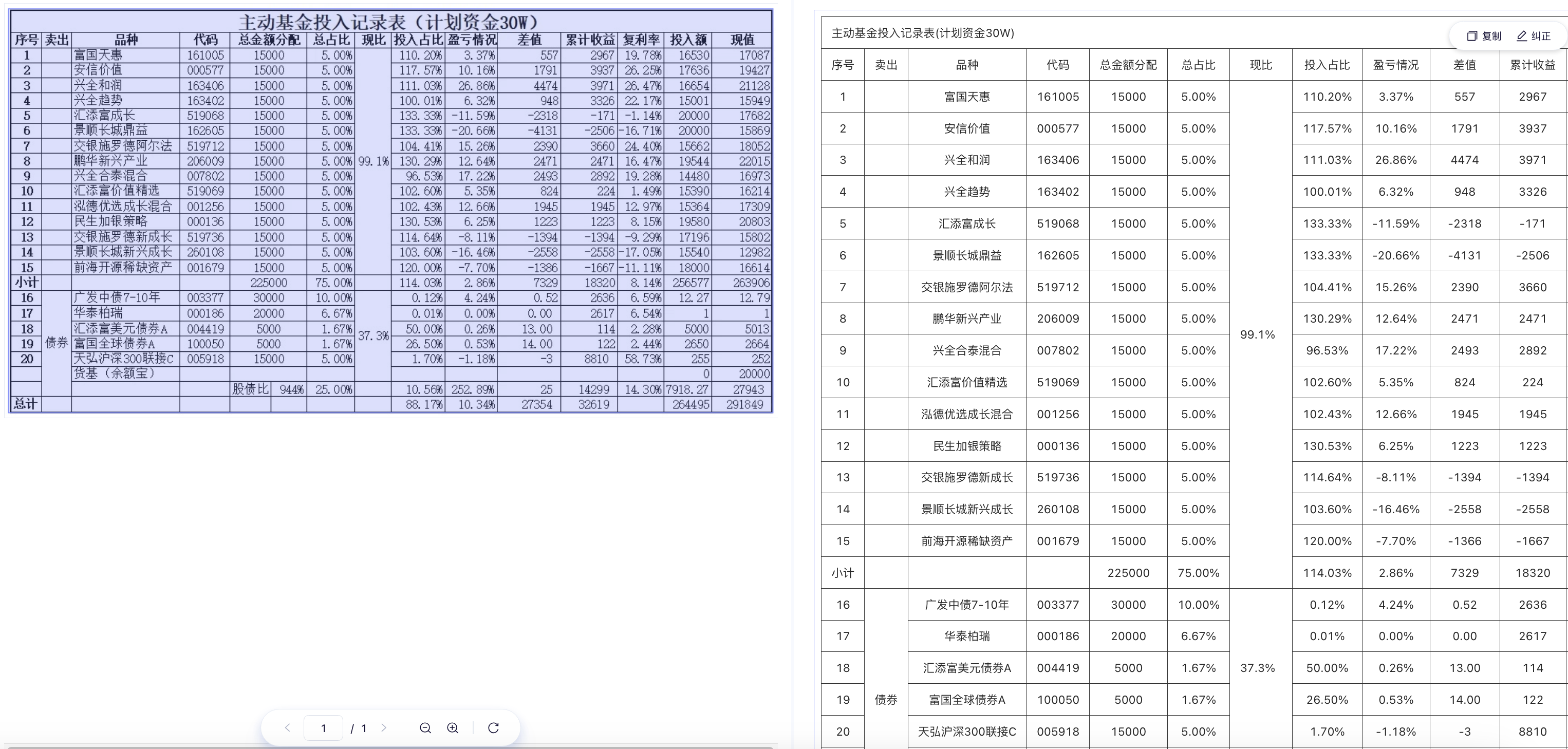Select the merged 债券 cell in results
Screen dimensions: 1568x749
[x=886, y=700]
